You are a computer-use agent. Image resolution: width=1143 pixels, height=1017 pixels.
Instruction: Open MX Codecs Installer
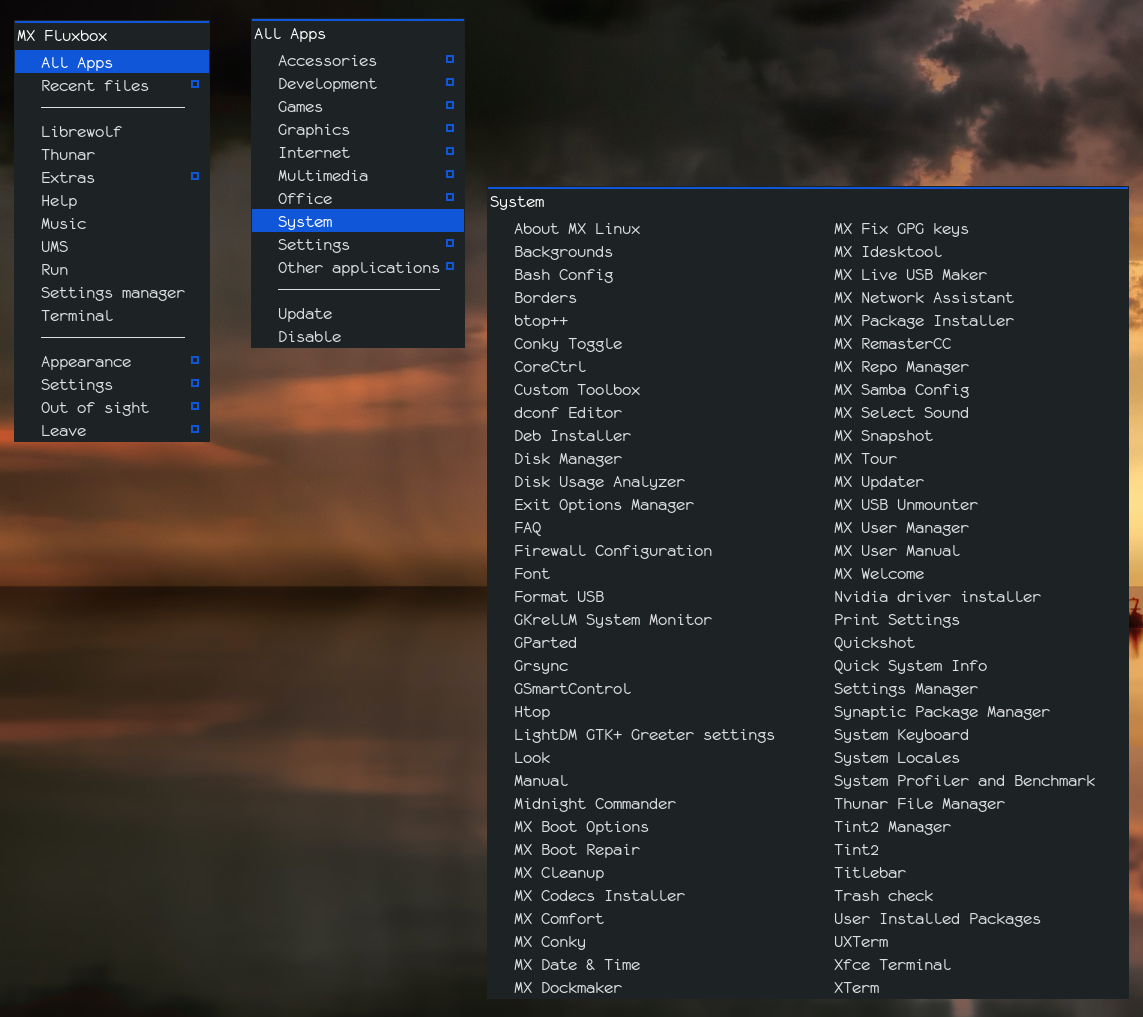[599, 895]
